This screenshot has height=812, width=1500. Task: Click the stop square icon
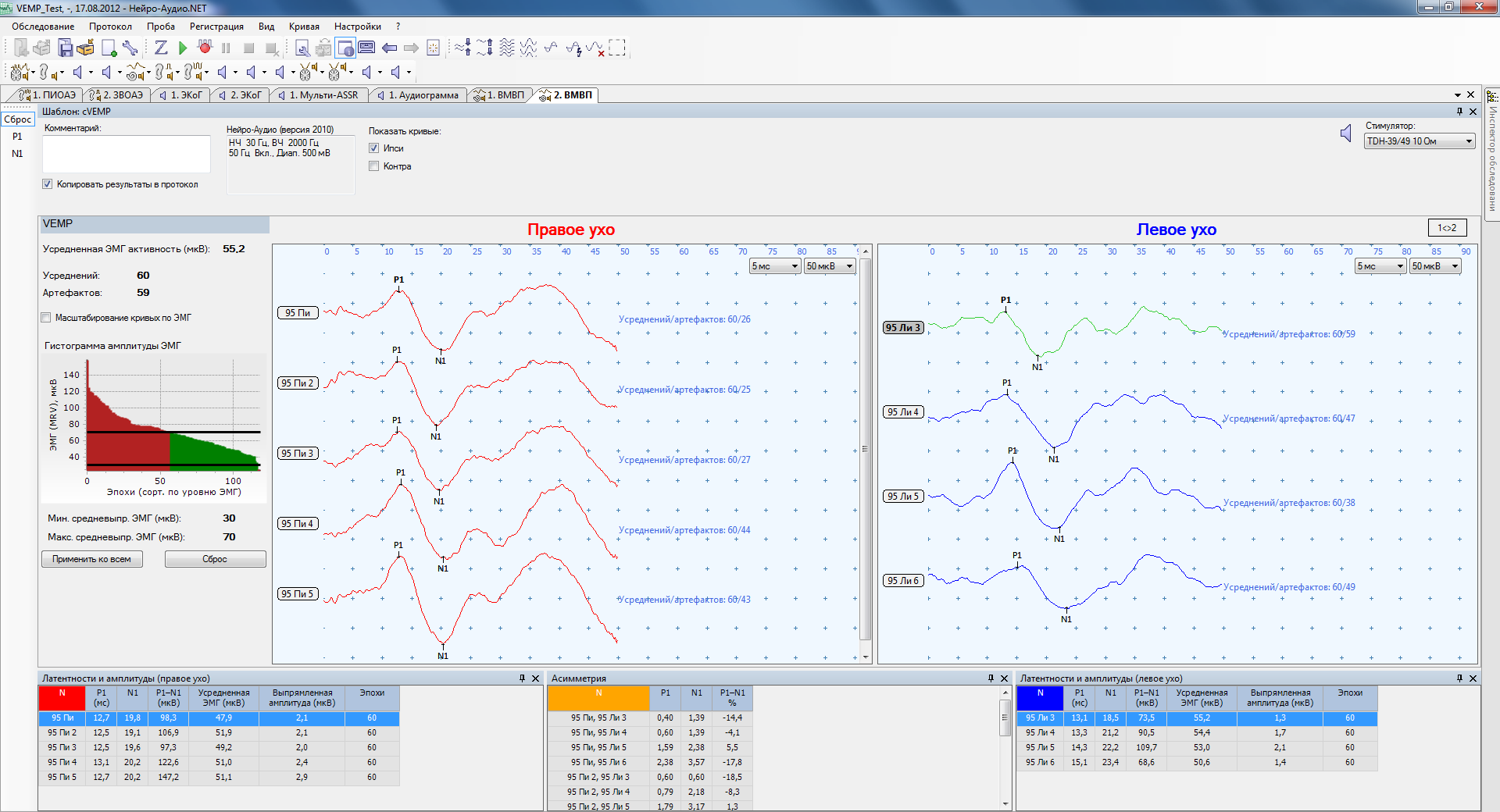click(x=248, y=48)
